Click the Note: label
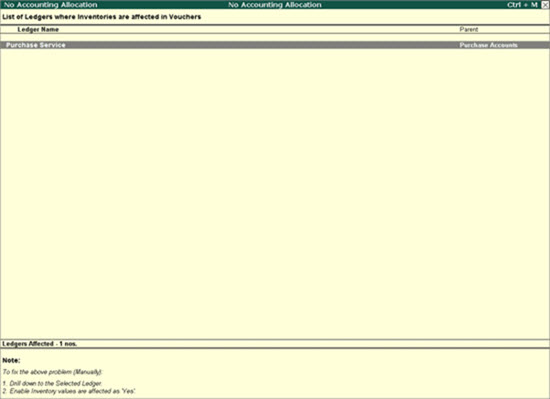Viewport: 550px width, 399px height. (x=11, y=360)
